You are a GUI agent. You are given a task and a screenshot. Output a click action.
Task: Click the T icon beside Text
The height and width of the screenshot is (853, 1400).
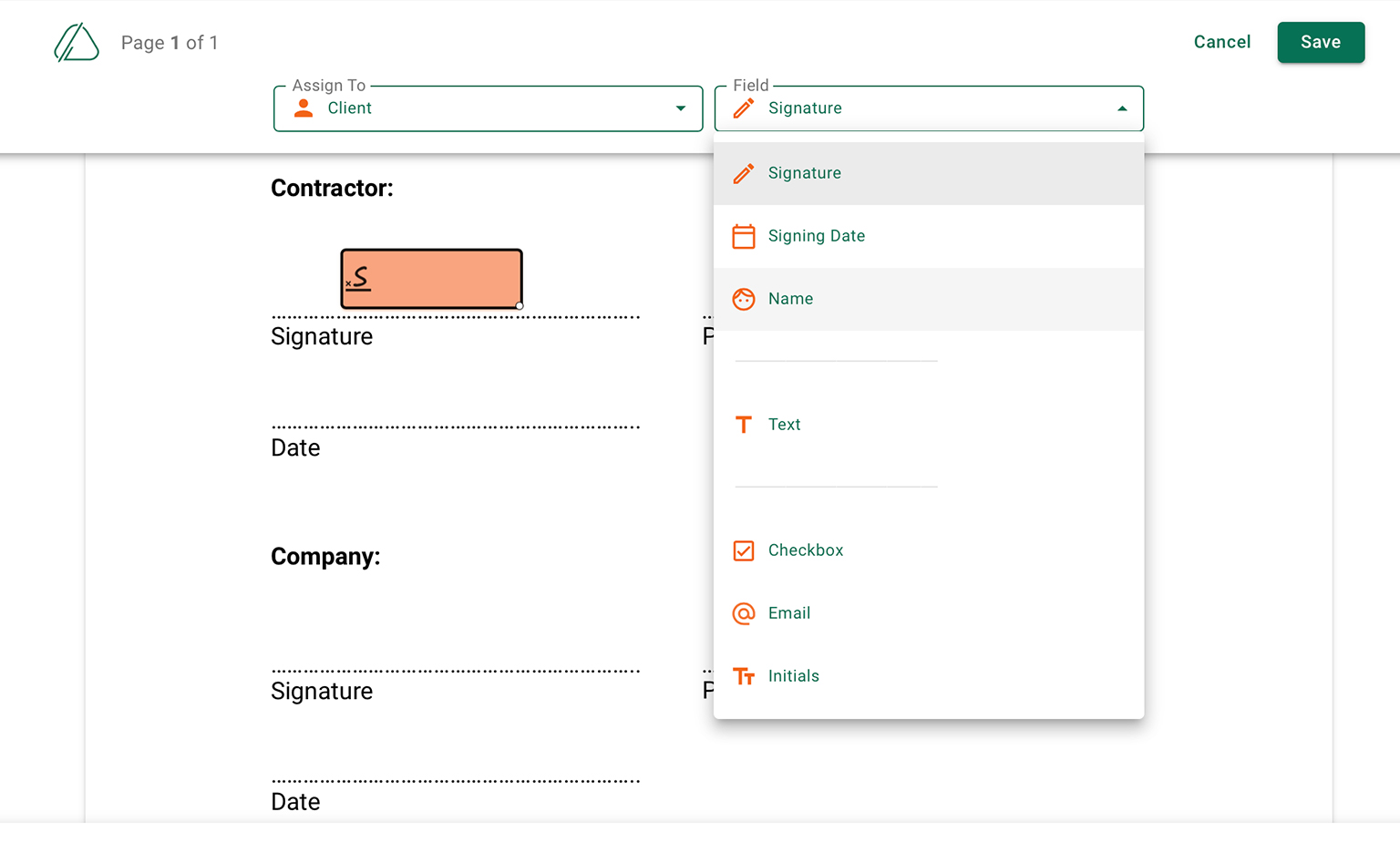click(x=744, y=425)
